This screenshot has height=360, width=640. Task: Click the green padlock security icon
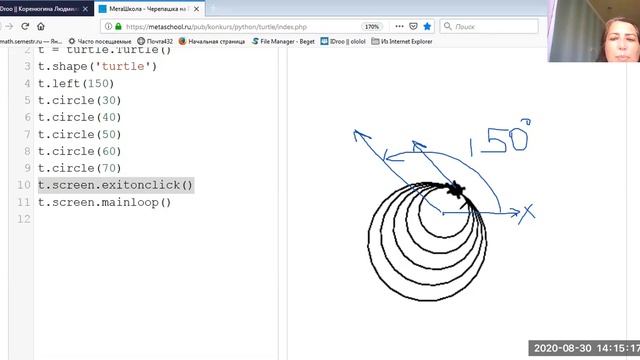pos(118,27)
